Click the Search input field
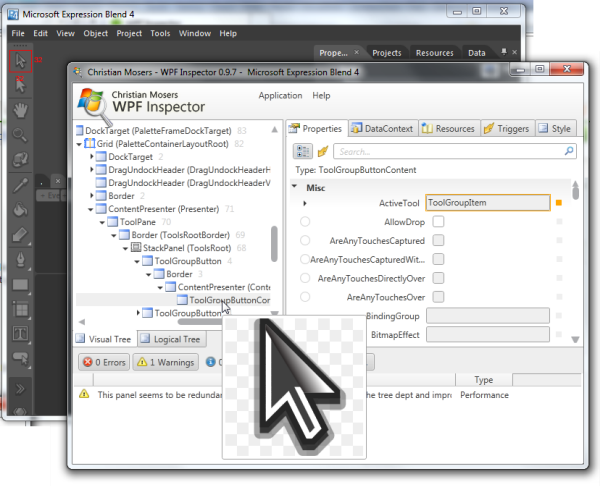Viewport: 600px width, 486px height. pyautogui.click(x=455, y=151)
